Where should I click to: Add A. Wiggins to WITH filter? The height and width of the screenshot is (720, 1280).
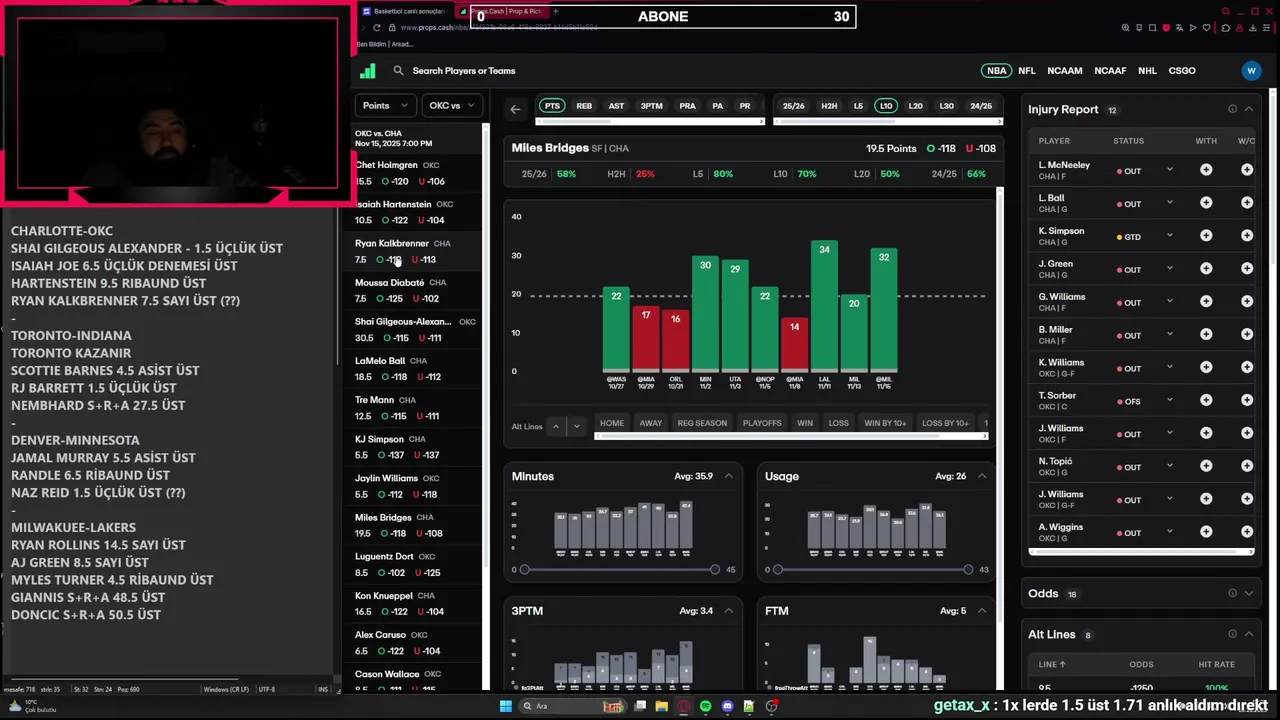[x=1206, y=533]
